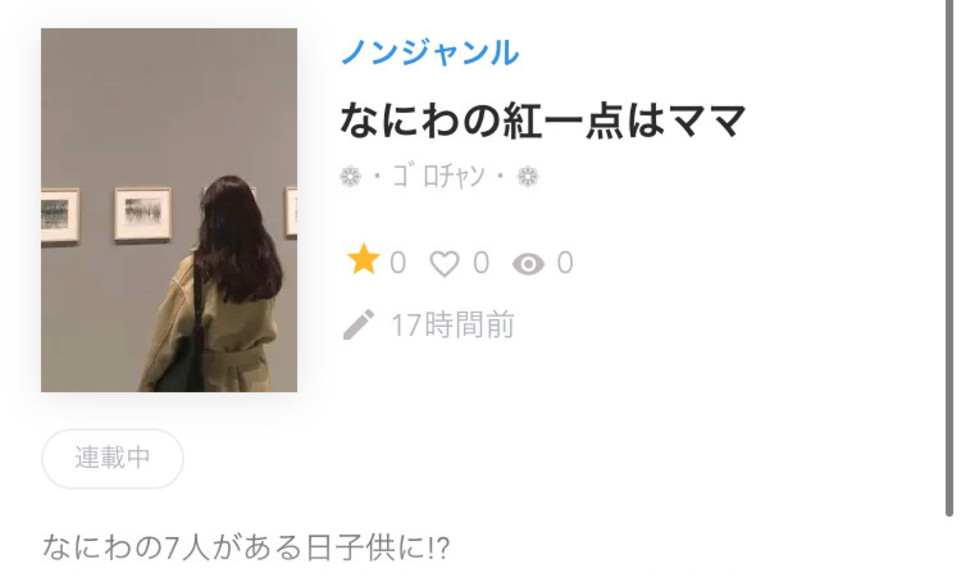Viewport: 960px width, 582px height.
Task: Click the heart count number zero
Action: click(x=482, y=263)
